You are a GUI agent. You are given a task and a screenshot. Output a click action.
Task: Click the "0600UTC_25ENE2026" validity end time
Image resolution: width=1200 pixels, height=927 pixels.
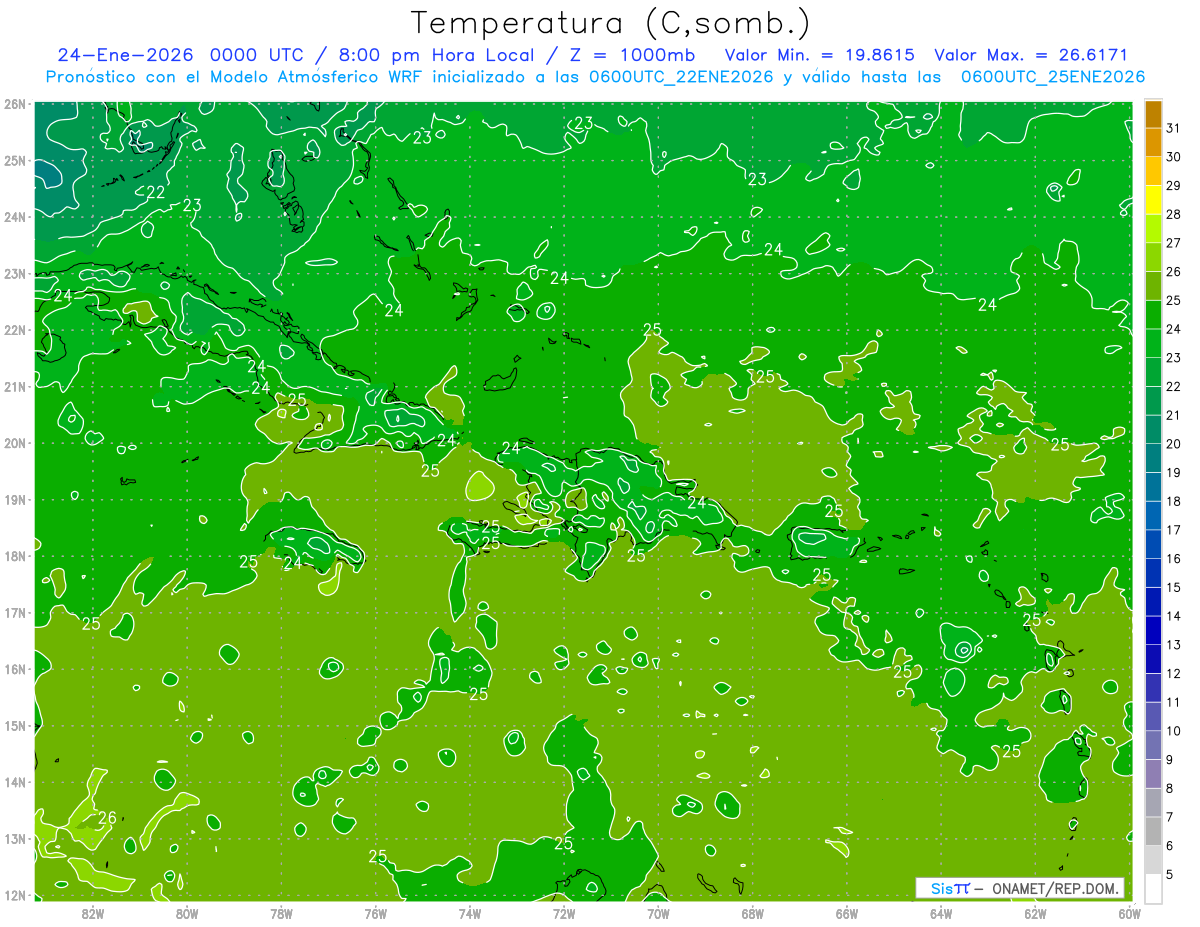[x=1053, y=77]
